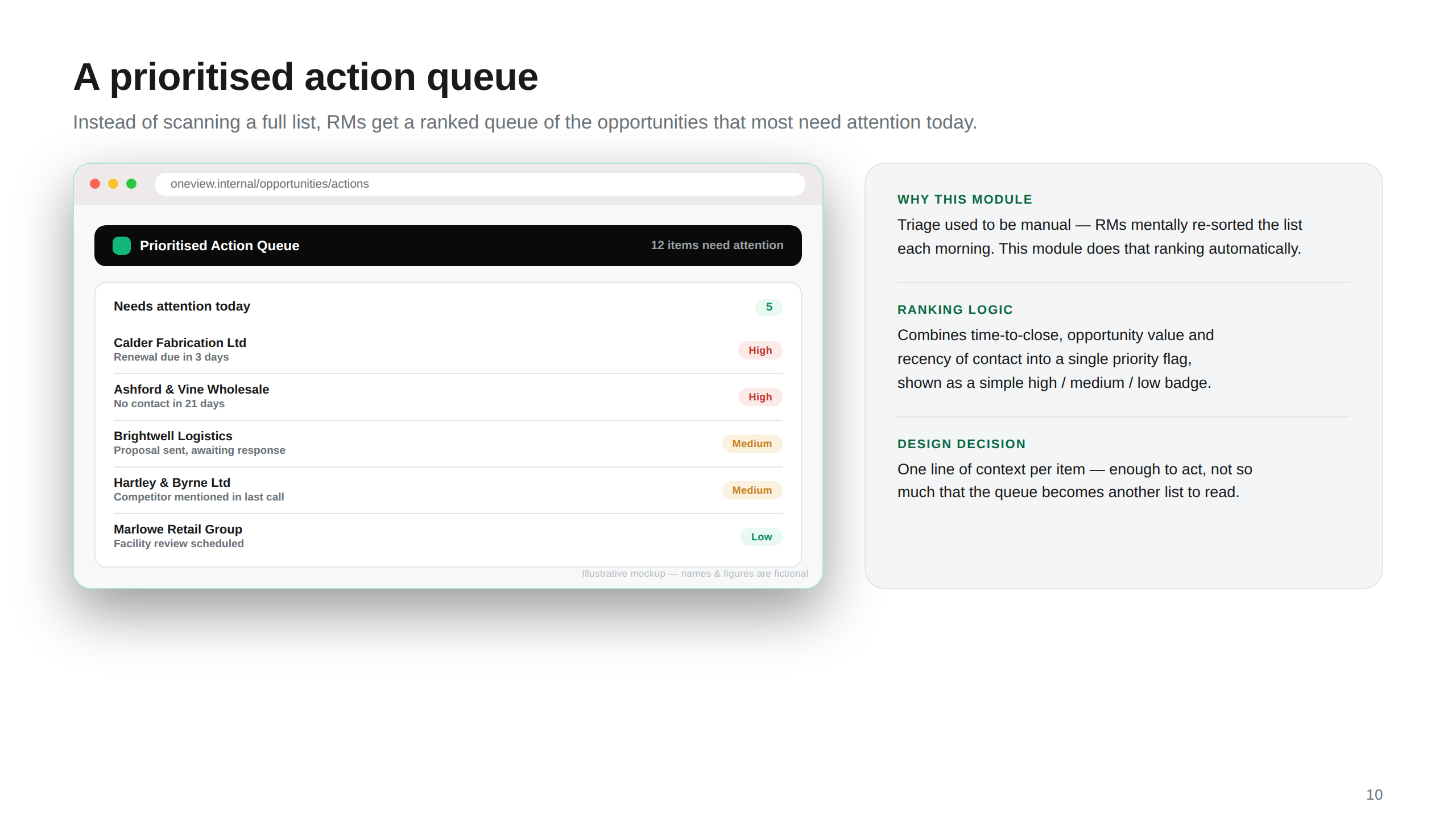Viewport: 1456px width, 819px height.
Task: Click the DESIGN DECISION heading
Action: coord(961,444)
